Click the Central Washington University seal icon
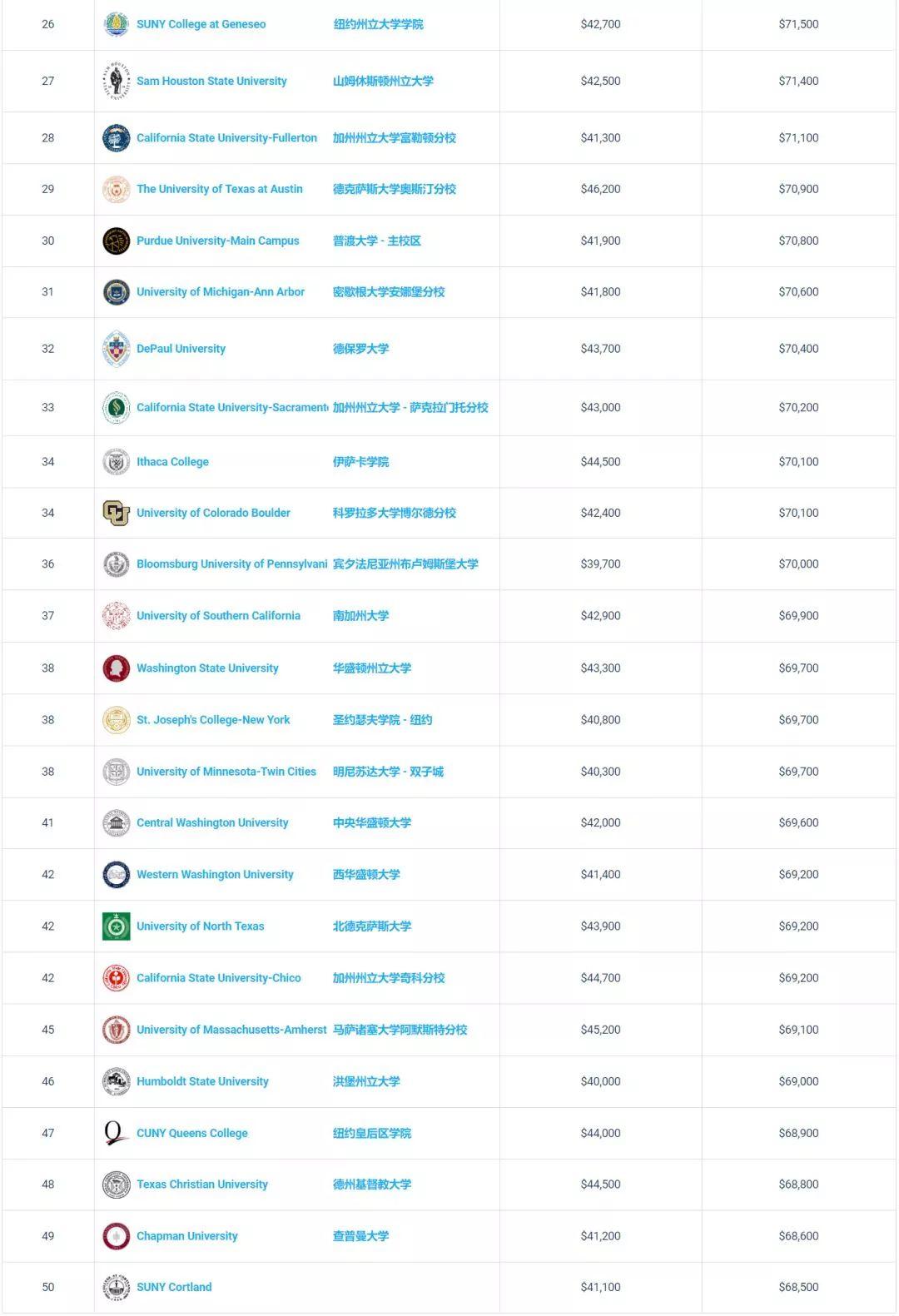The width and height of the screenshot is (899, 1316). click(x=116, y=823)
